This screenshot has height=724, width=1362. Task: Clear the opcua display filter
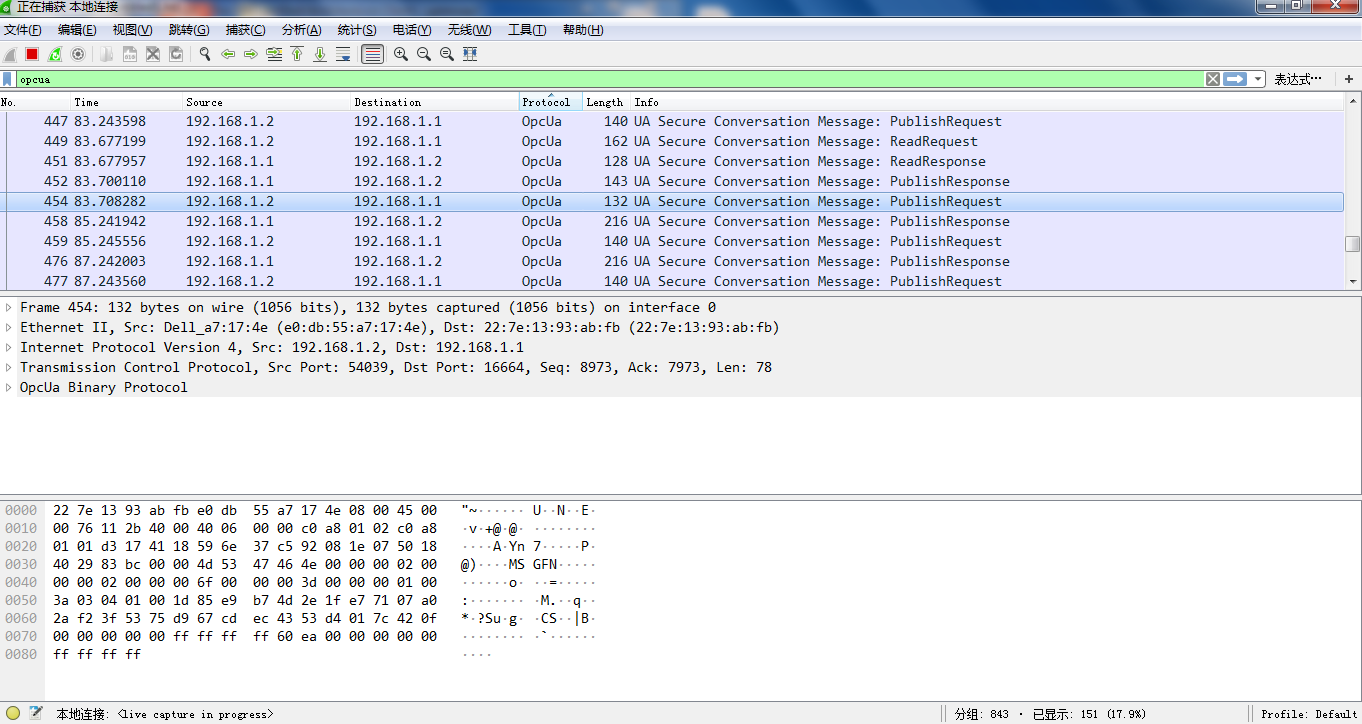[x=1212, y=79]
